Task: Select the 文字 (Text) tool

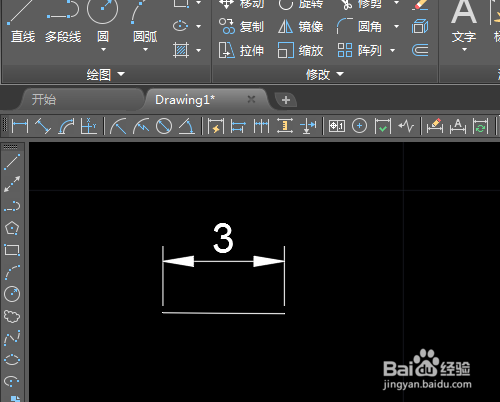Action: coord(464,22)
